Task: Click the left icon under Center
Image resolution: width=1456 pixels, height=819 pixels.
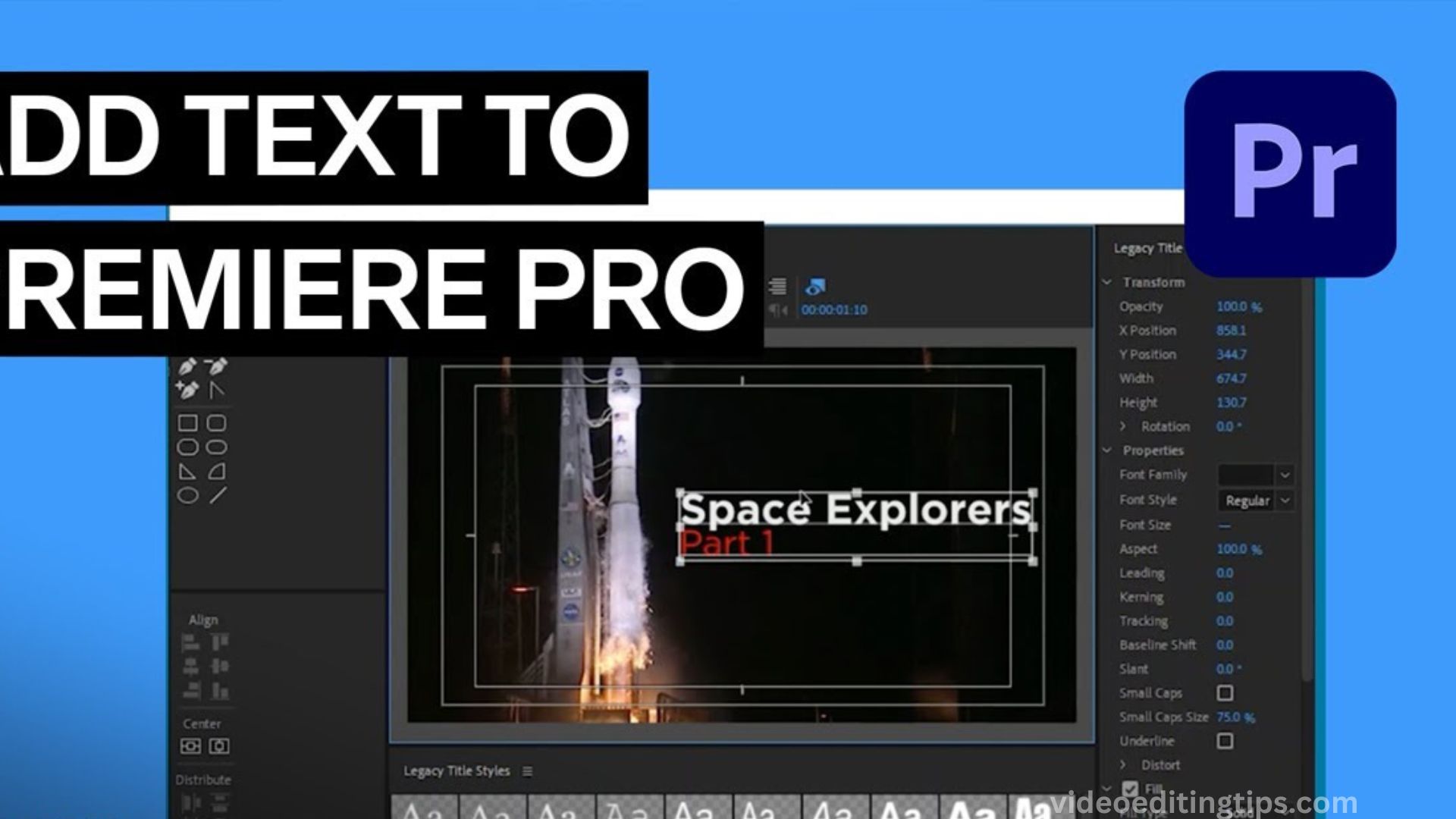Action: pos(190,746)
